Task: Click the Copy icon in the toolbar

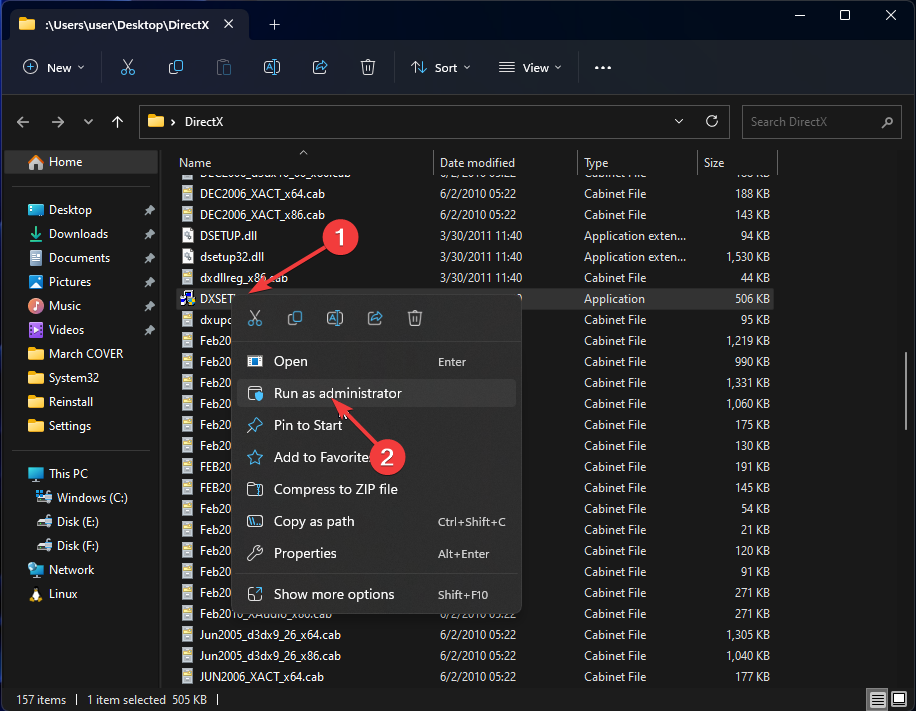Action: pos(175,68)
